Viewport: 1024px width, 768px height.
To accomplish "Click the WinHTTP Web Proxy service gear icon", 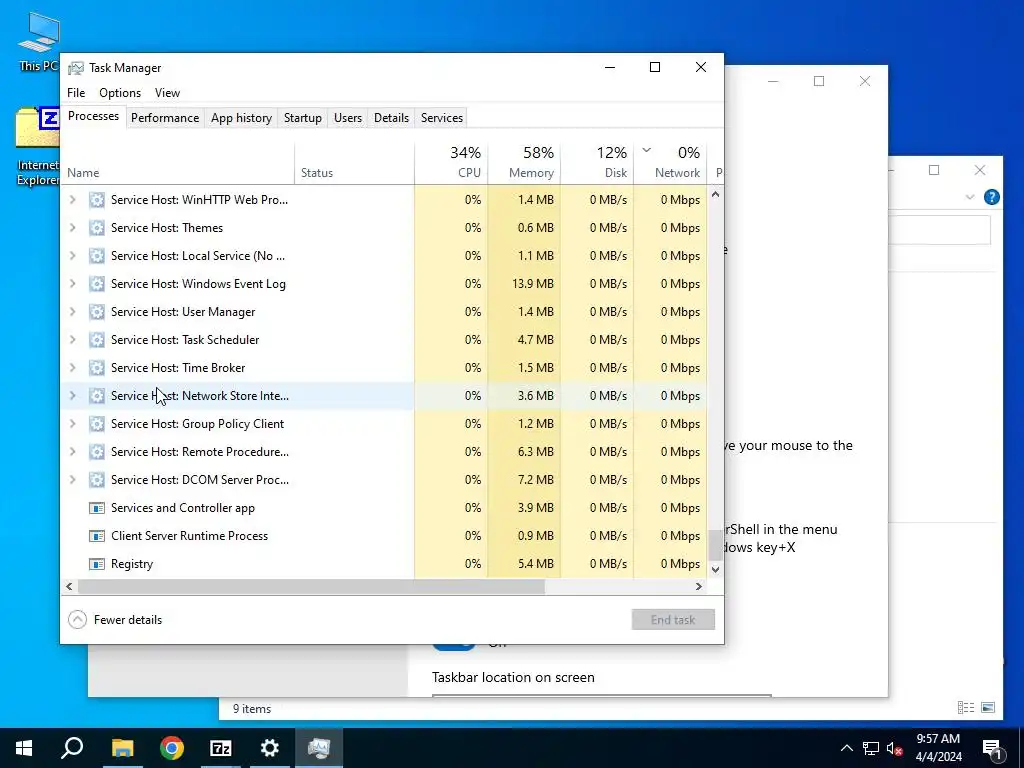I will pyautogui.click(x=97, y=200).
